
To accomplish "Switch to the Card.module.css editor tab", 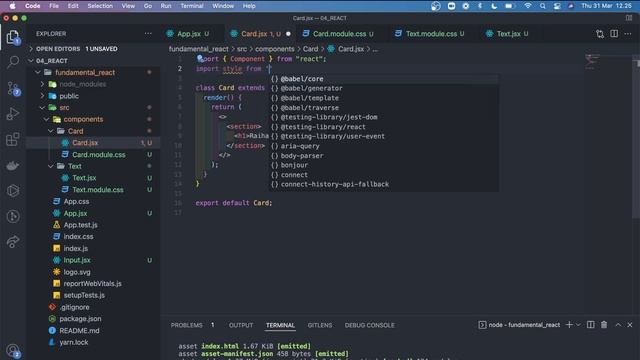I will [x=338, y=34].
